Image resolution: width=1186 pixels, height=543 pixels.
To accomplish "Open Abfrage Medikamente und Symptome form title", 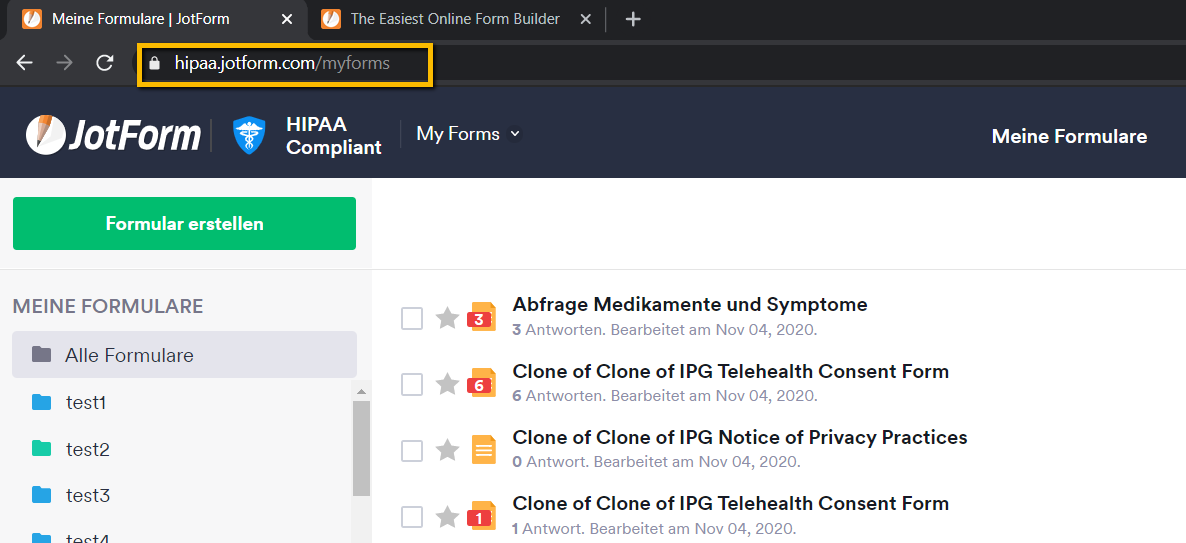I will click(x=690, y=305).
